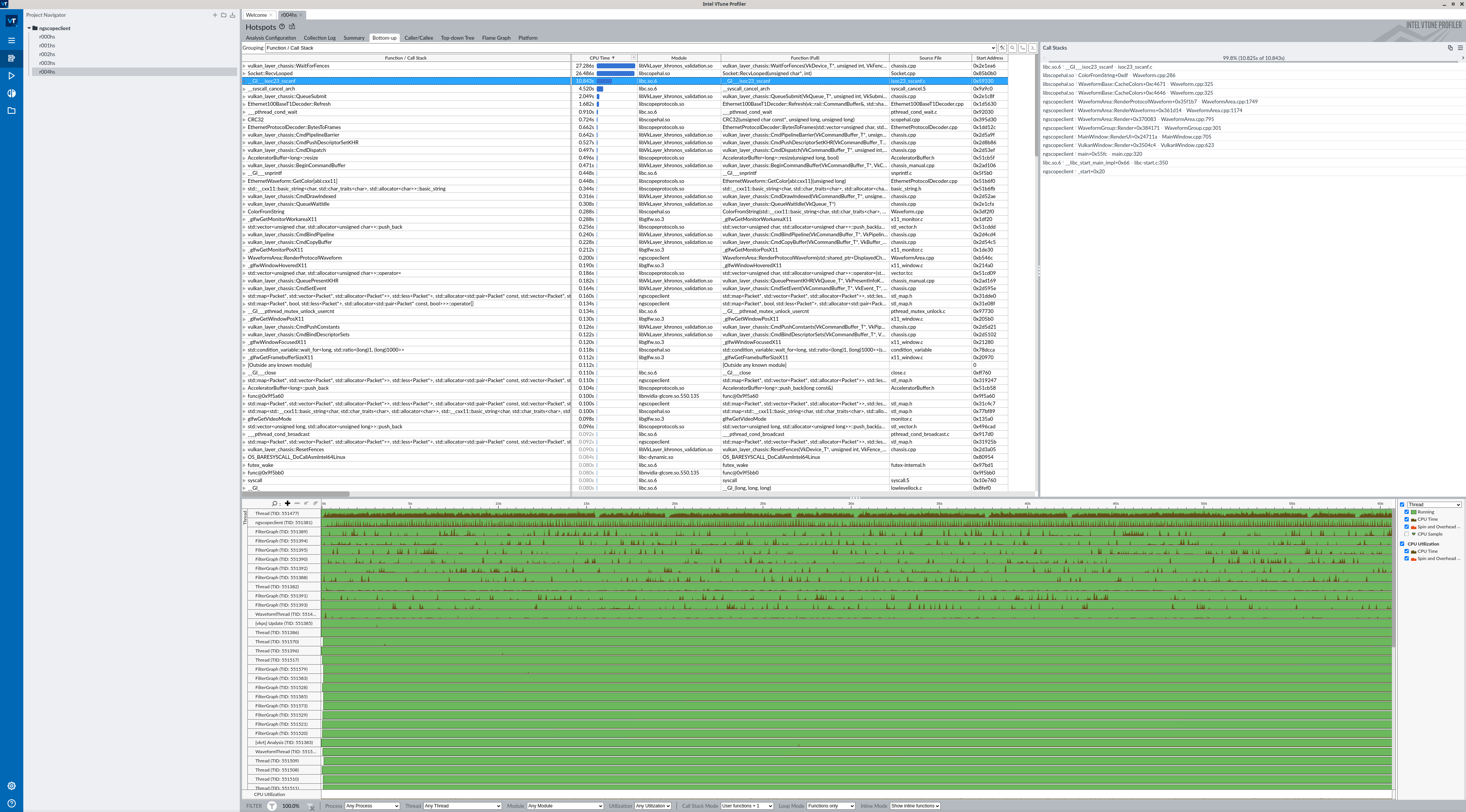Expand the Socket::RecvLooped row

(245, 73)
